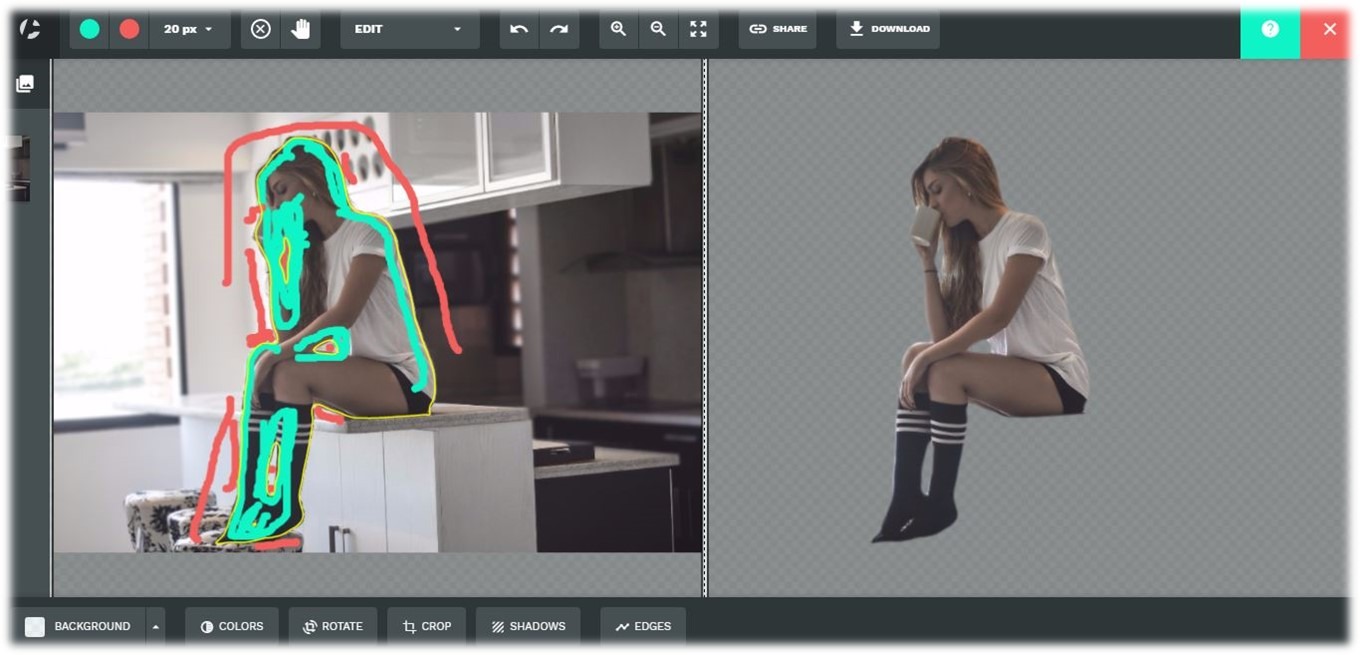
Task: Open help via the question mark button
Action: pyautogui.click(x=1270, y=29)
